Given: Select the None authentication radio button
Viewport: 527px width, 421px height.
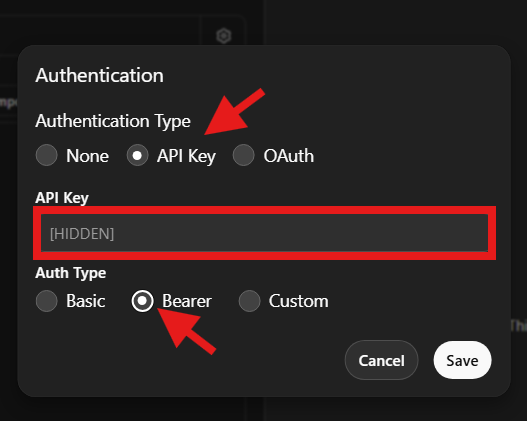Looking at the screenshot, I should click(x=47, y=155).
